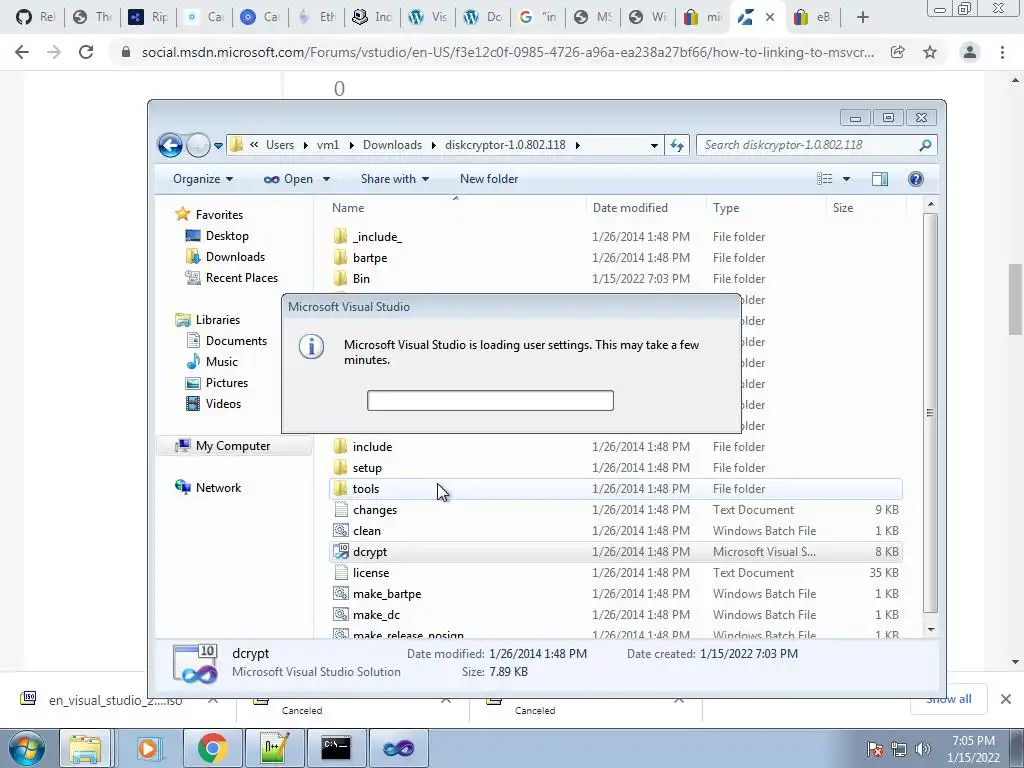Click the Windows Start orb
1024x768 pixels.
pos(27,748)
